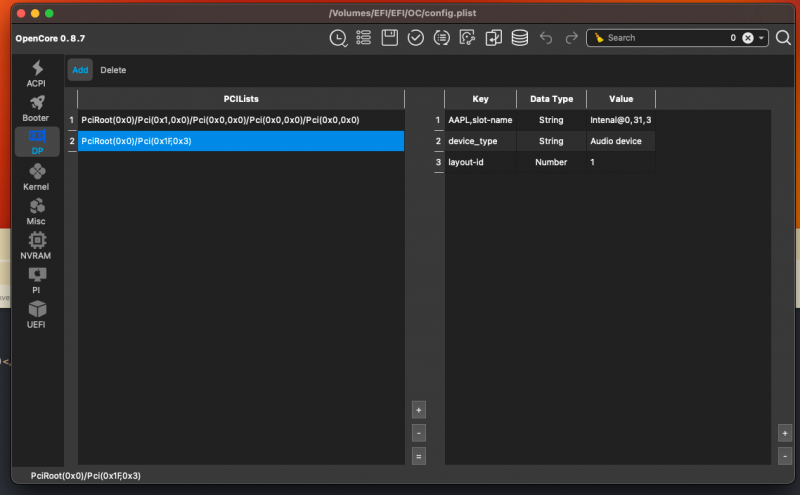Viewport: 800px width, 495px height.
Task: Go to the NVRAM section
Action: pos(36,246)
